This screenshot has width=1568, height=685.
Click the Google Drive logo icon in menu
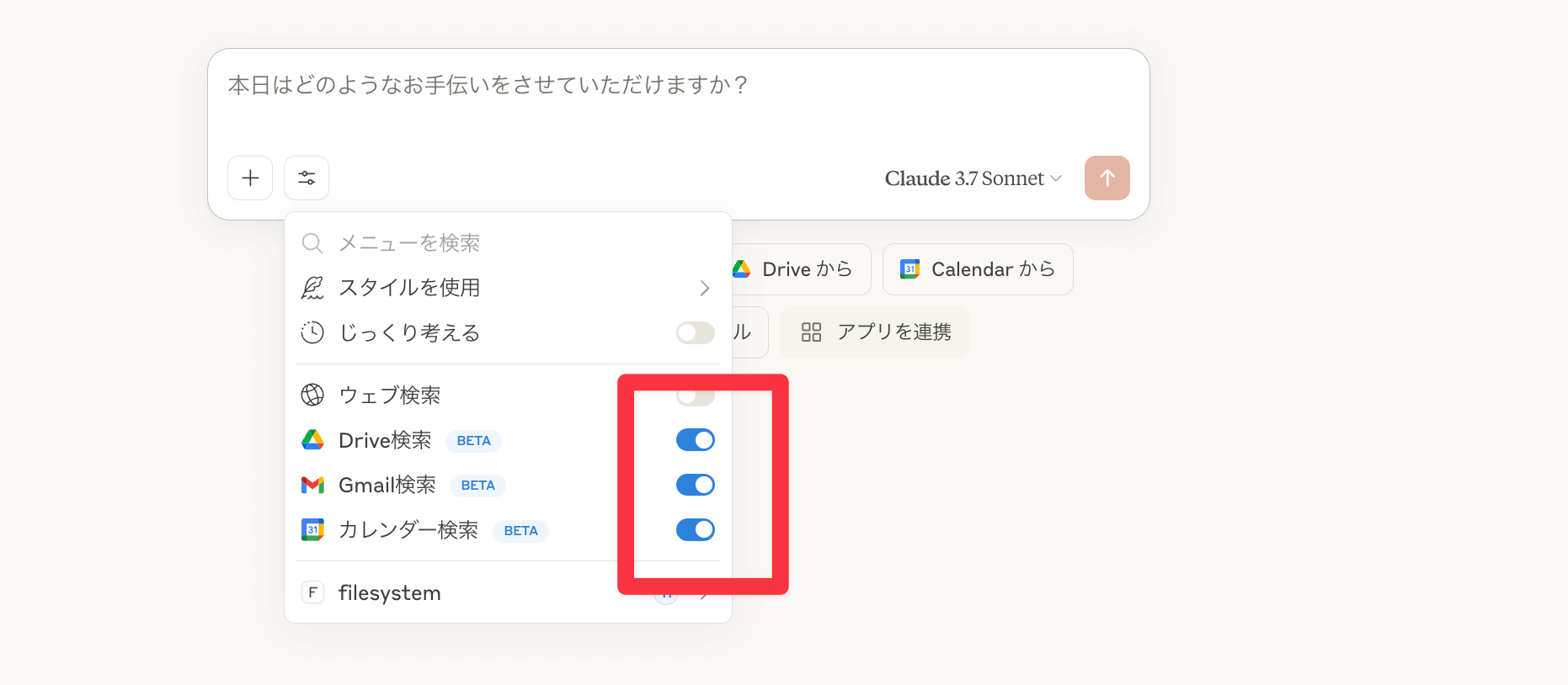click(312, 440)
